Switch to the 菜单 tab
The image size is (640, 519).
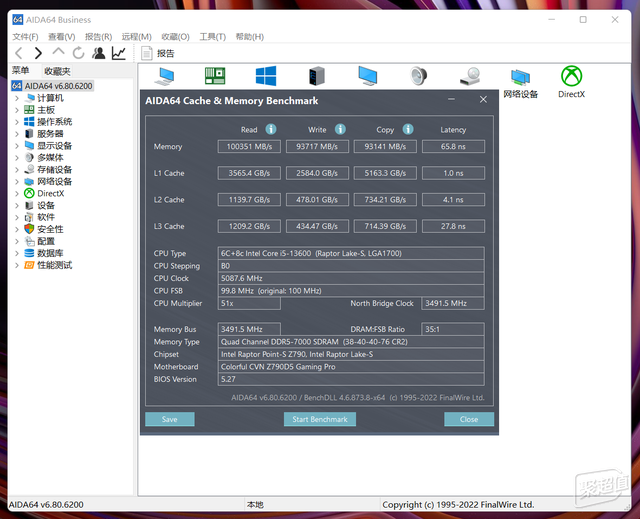pyautogui.click(x=20, y=71)
